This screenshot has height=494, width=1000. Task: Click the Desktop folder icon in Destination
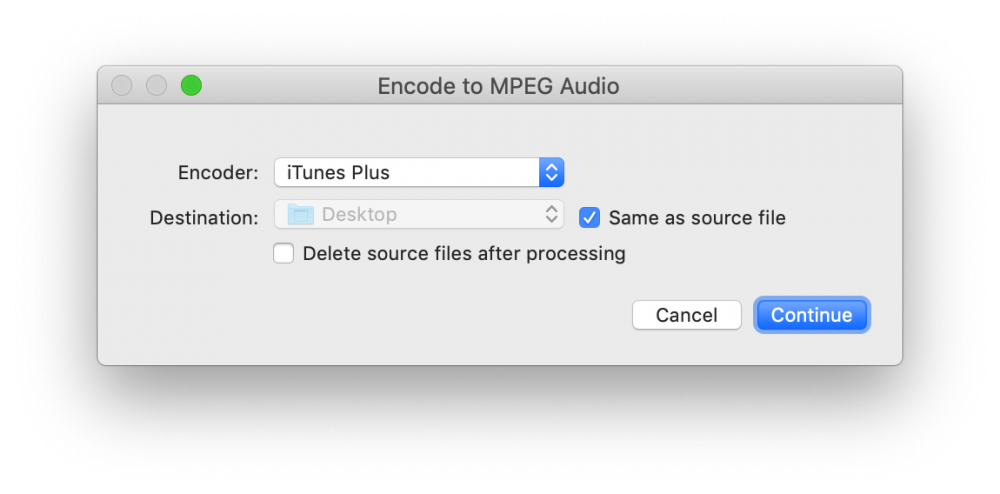coord(300,214)
